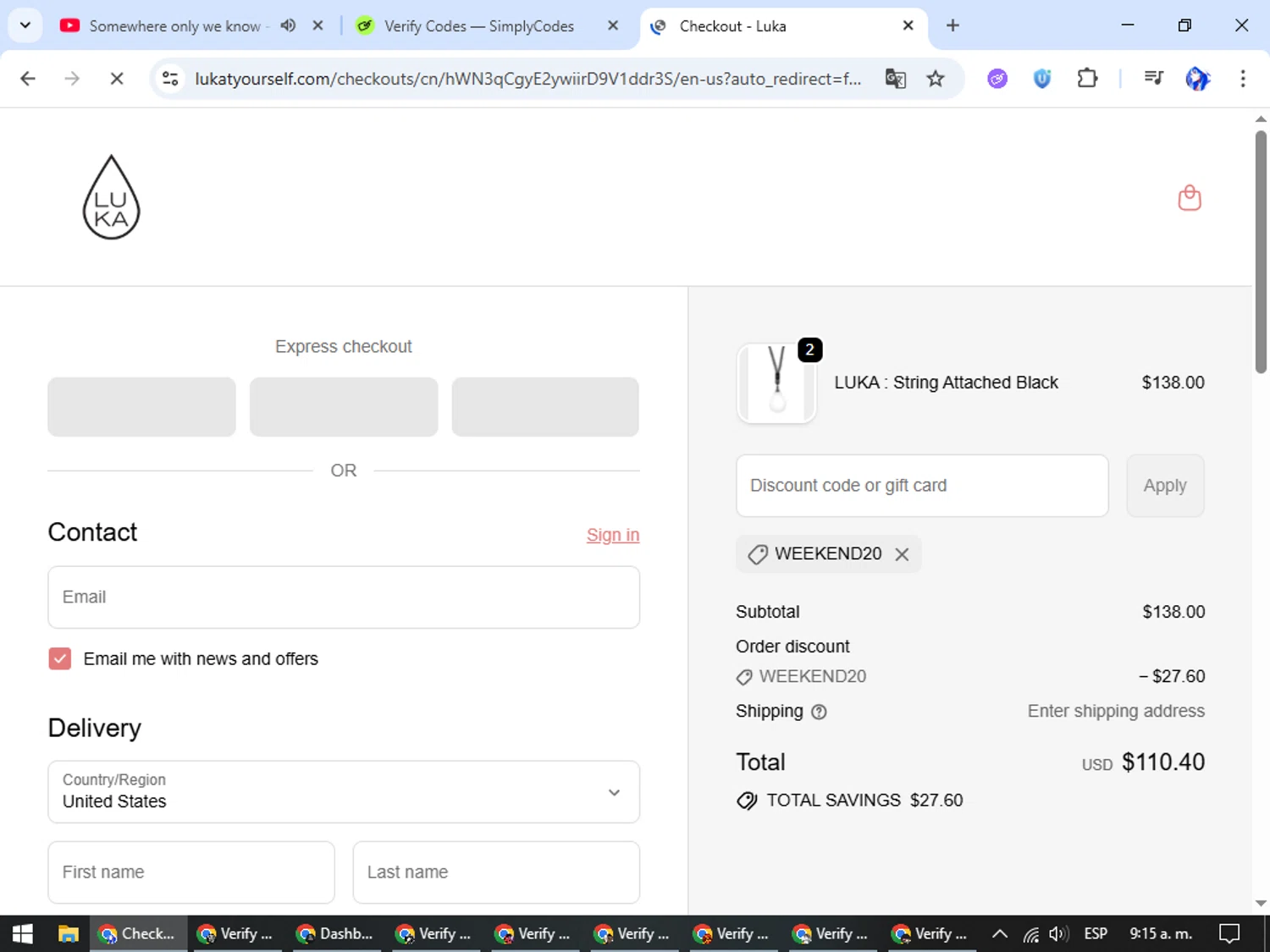This screenshot has height=952, width=1270.
Task: Click the ESP language indicator
Action: tap(1096, 933)
